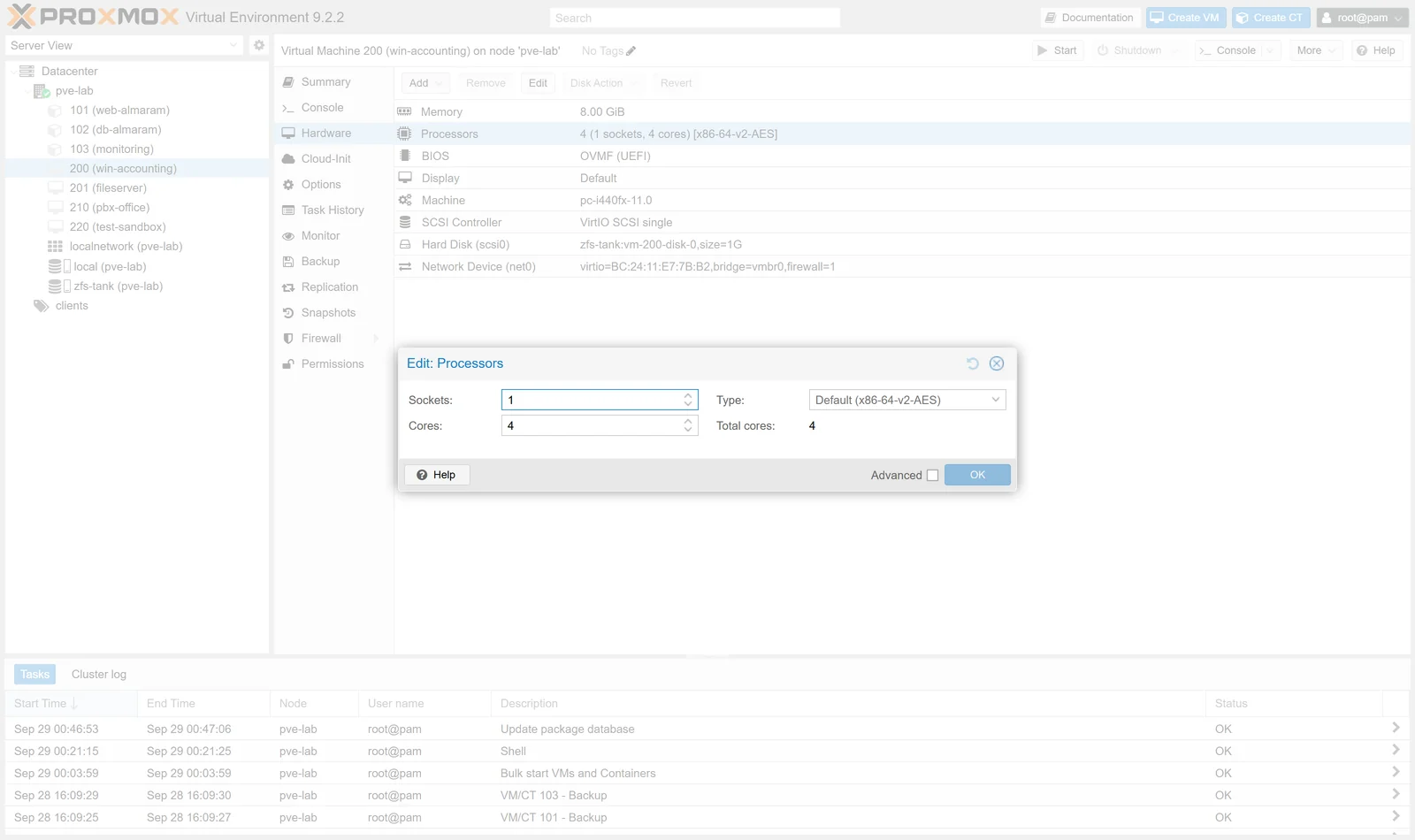Select the Memory hardware row
Screen dimensions: 1415x840
[x=902, y=112]
